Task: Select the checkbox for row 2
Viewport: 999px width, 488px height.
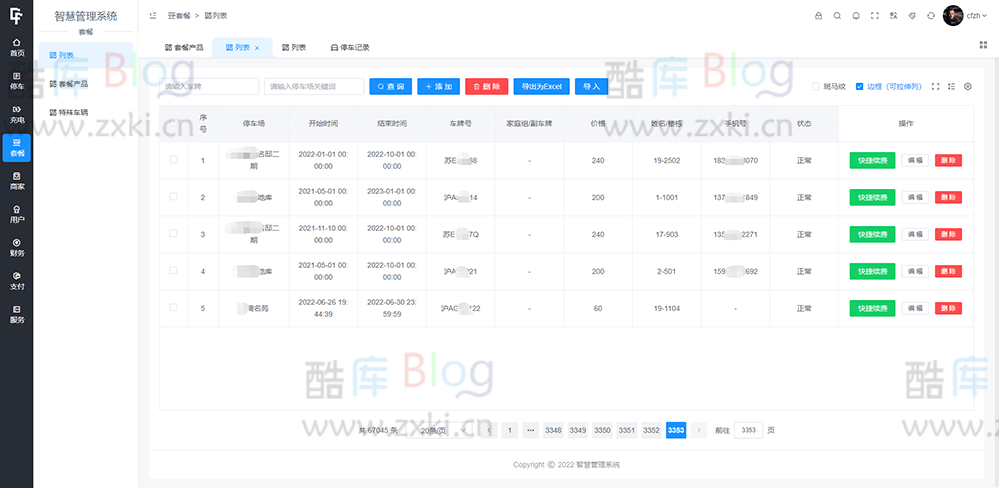Action: [x=173, y=197]
